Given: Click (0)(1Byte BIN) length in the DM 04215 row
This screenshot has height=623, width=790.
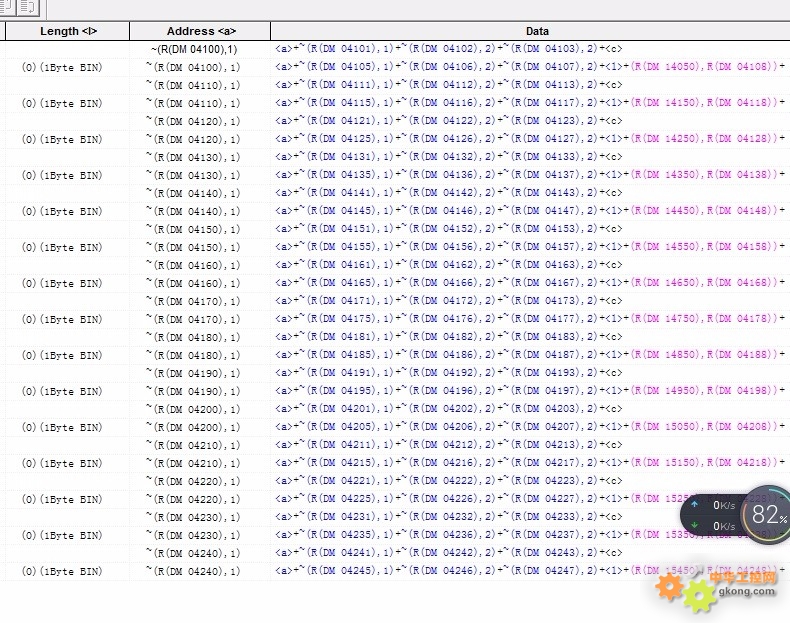Looking at the screenshot, I should tap(62, 463).
